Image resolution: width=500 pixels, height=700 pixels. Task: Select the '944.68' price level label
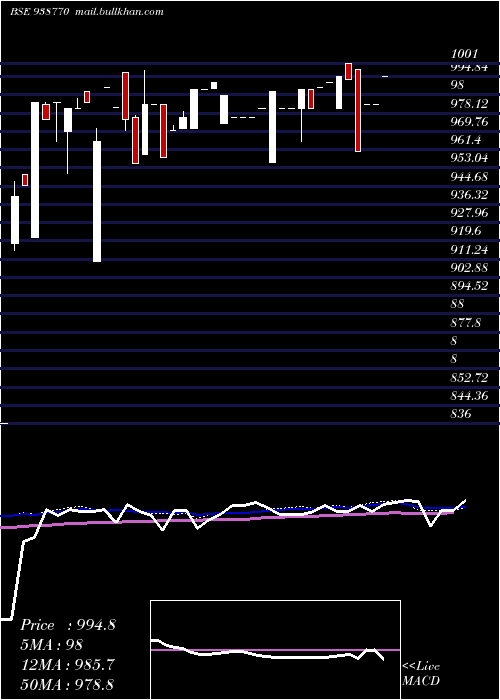469,177
